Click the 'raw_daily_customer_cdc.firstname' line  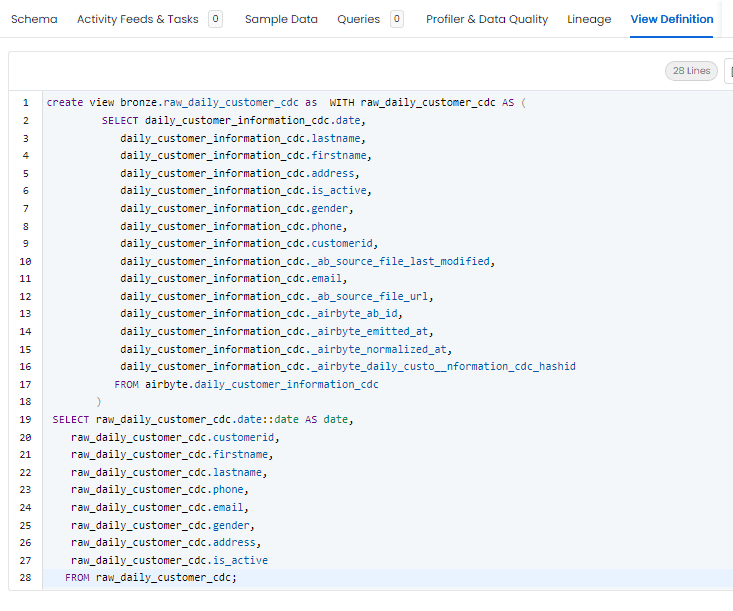pyautogui.click(x=172, y=454)
